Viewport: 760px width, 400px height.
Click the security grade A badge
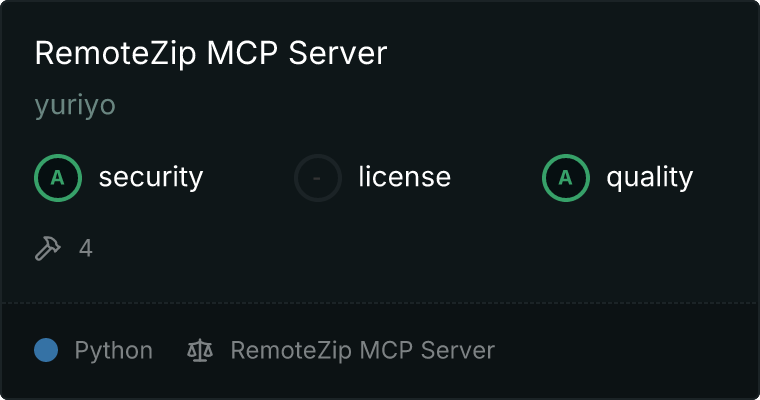coord(58,178)
